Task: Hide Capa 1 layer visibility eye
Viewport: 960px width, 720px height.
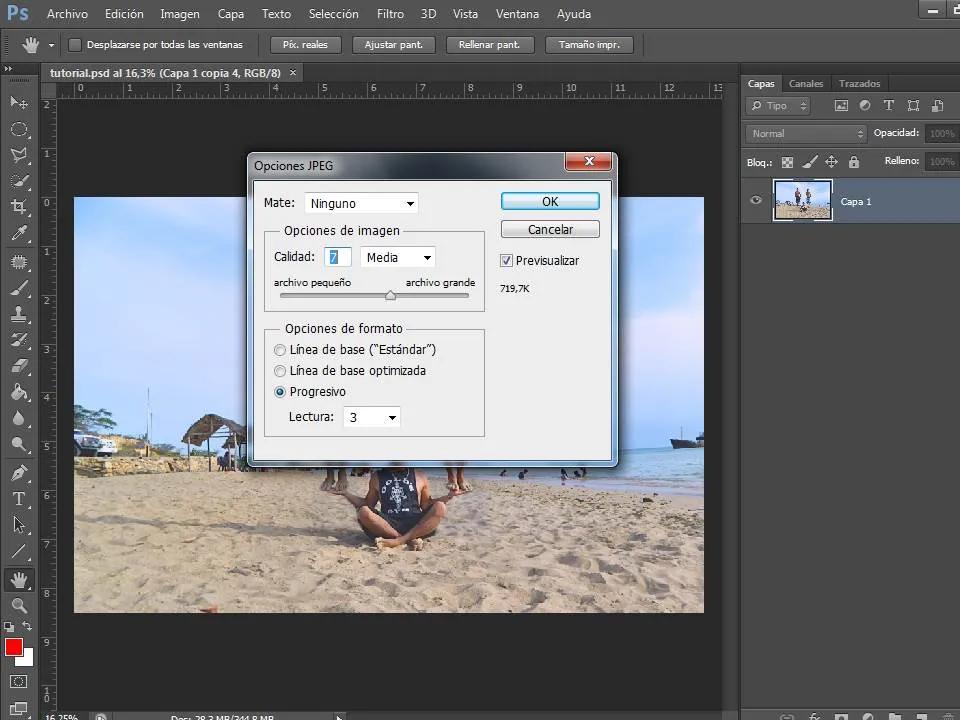Action: coord(756,200)
